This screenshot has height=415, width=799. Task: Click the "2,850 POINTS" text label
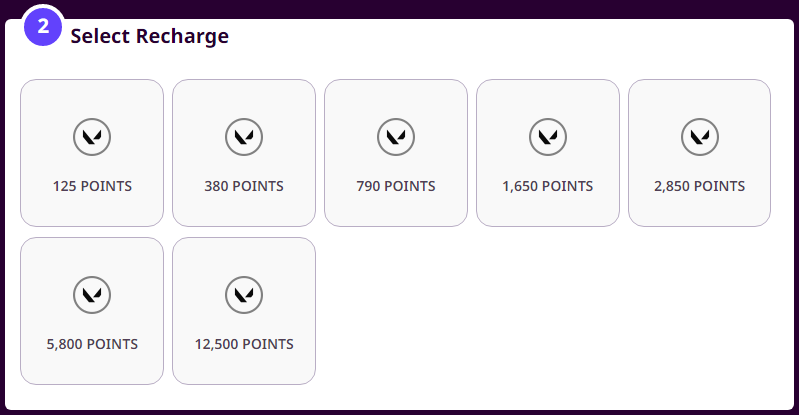tap(700, 186)
